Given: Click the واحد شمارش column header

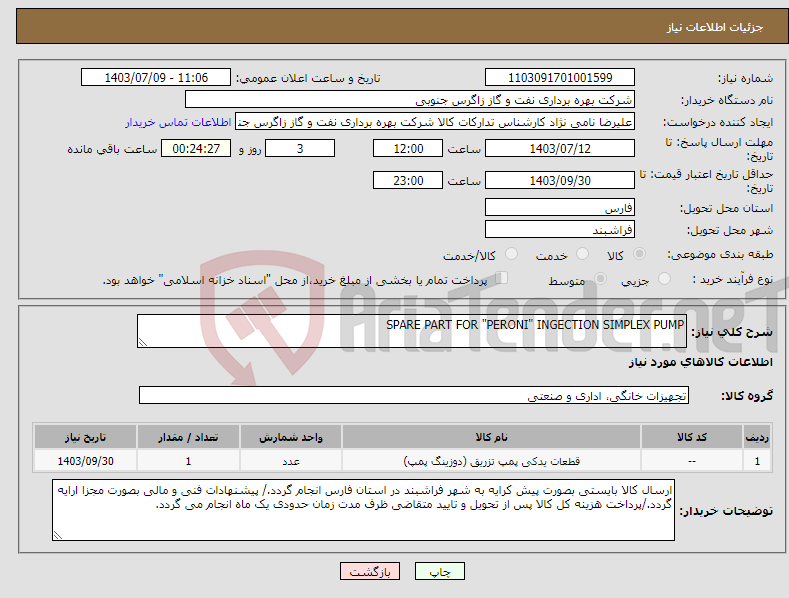Looking at the screenshot, I should [291, 437].
